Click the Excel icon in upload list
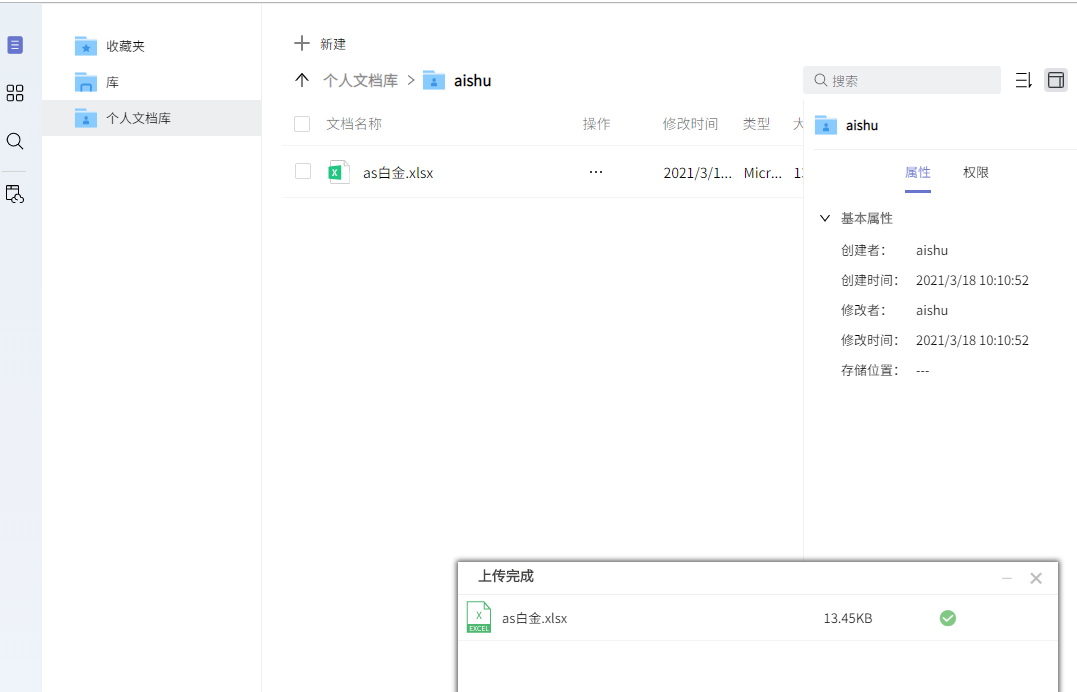This screenshot has height=692, width=1077. click(479, 617)
